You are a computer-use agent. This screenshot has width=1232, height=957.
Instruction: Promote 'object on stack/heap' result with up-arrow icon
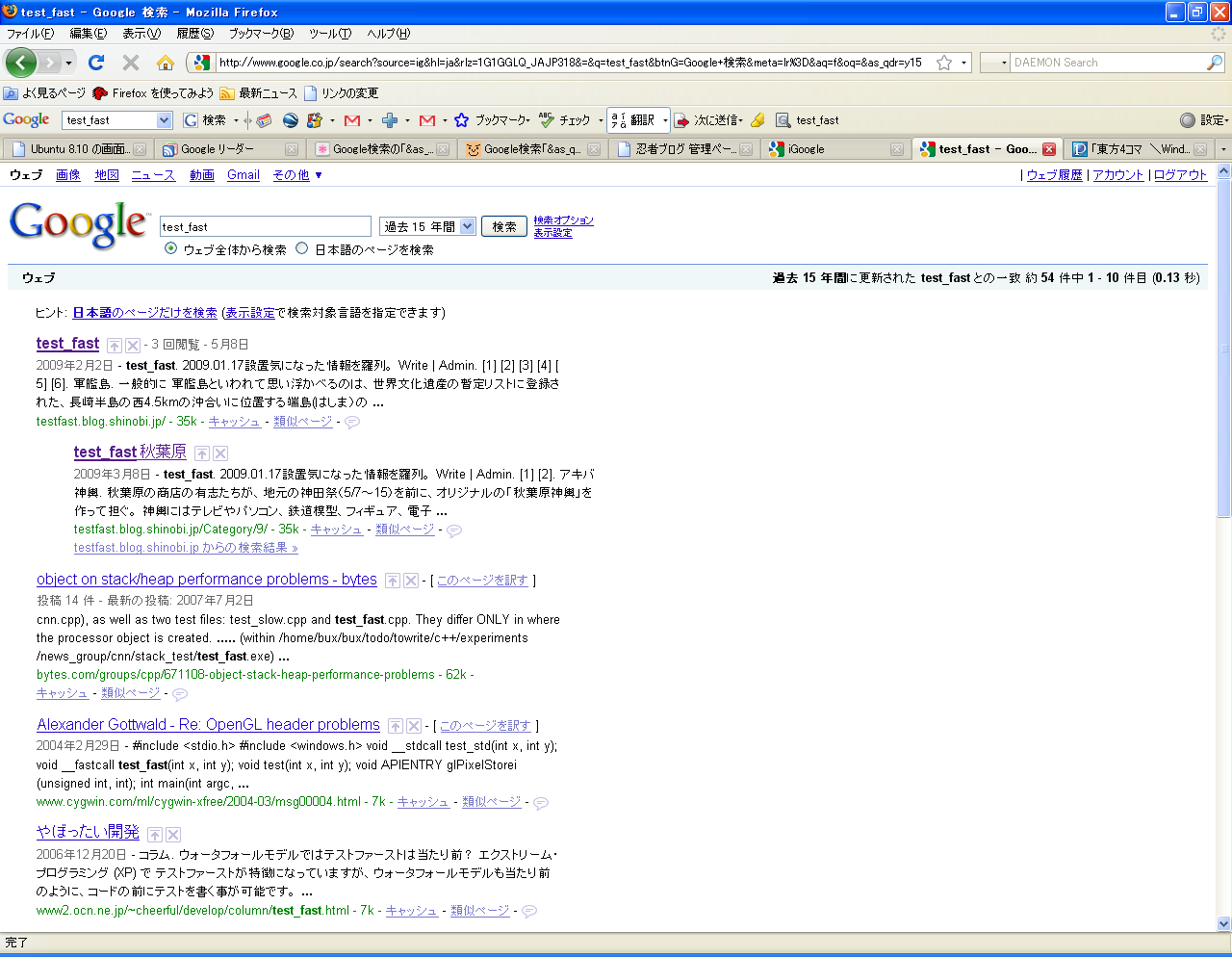coord(393,581)
